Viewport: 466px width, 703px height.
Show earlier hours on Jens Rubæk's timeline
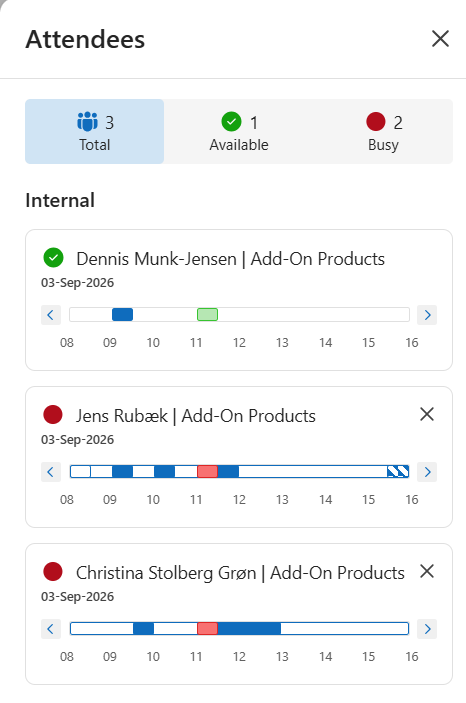tap(51, 472)
